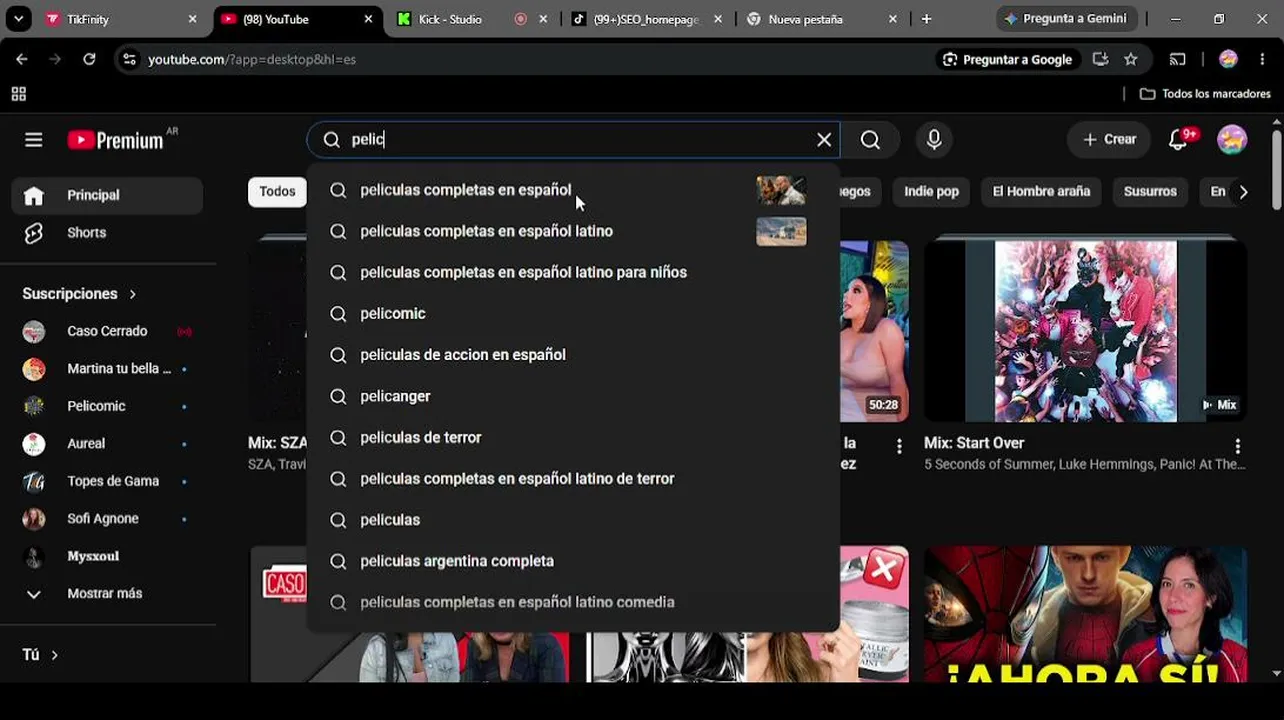Click the address bar URL
The height and width of the screenshot is (720, 1284).
(252, 60)
